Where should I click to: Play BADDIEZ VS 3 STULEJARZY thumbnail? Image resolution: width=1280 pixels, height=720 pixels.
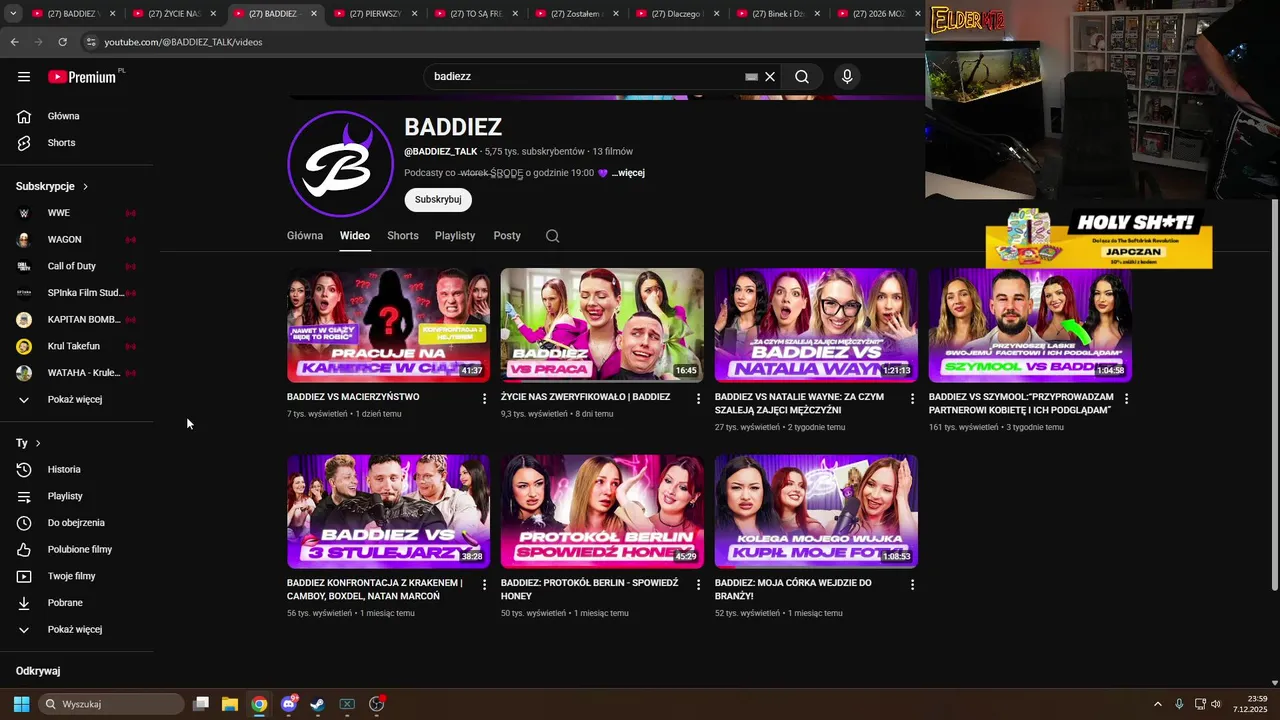coord(388,512)
